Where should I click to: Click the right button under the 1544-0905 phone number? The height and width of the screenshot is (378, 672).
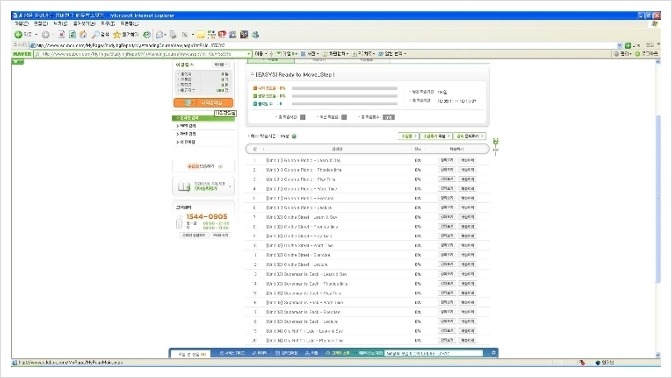click(x=221, y=235)
